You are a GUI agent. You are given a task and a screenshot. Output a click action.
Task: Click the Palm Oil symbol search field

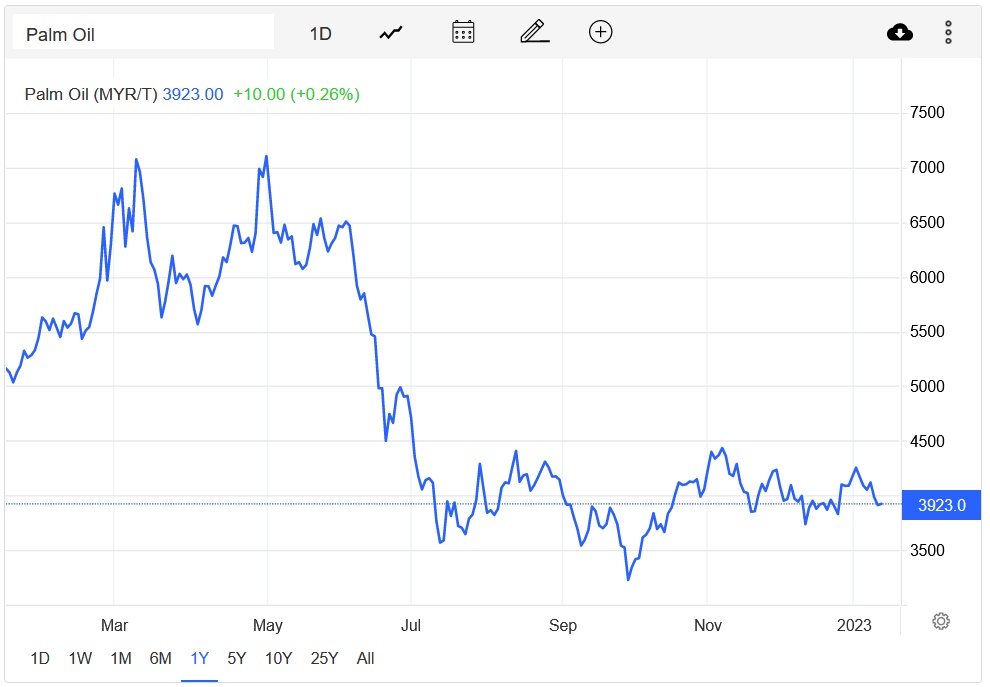(x=143, y=34)
